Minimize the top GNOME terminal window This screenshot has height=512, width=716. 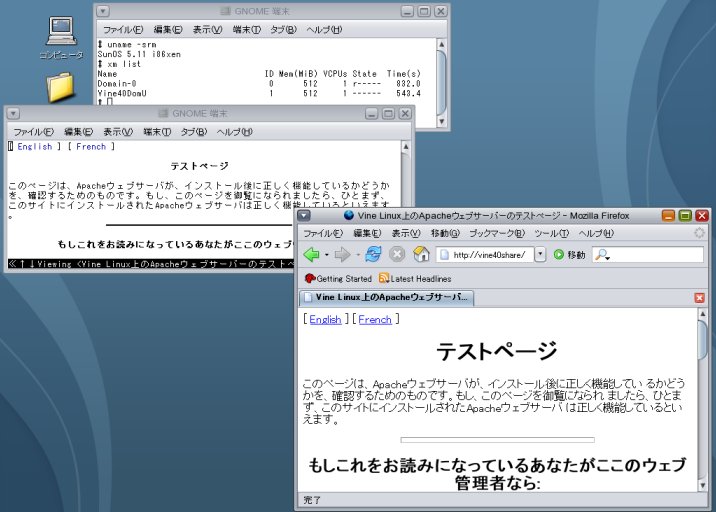point(407,11)
